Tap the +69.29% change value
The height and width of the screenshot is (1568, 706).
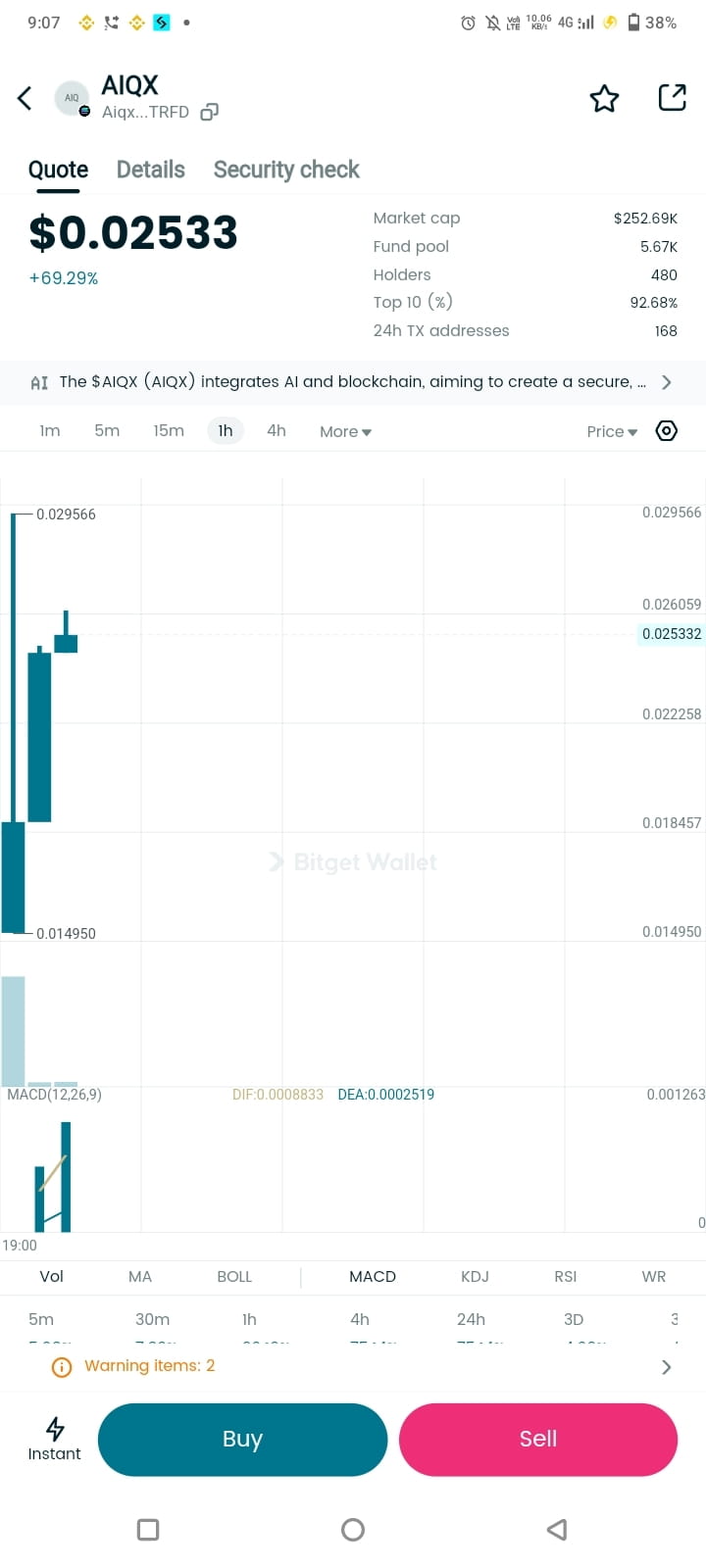pyautogui.click(x=64, y=278)
